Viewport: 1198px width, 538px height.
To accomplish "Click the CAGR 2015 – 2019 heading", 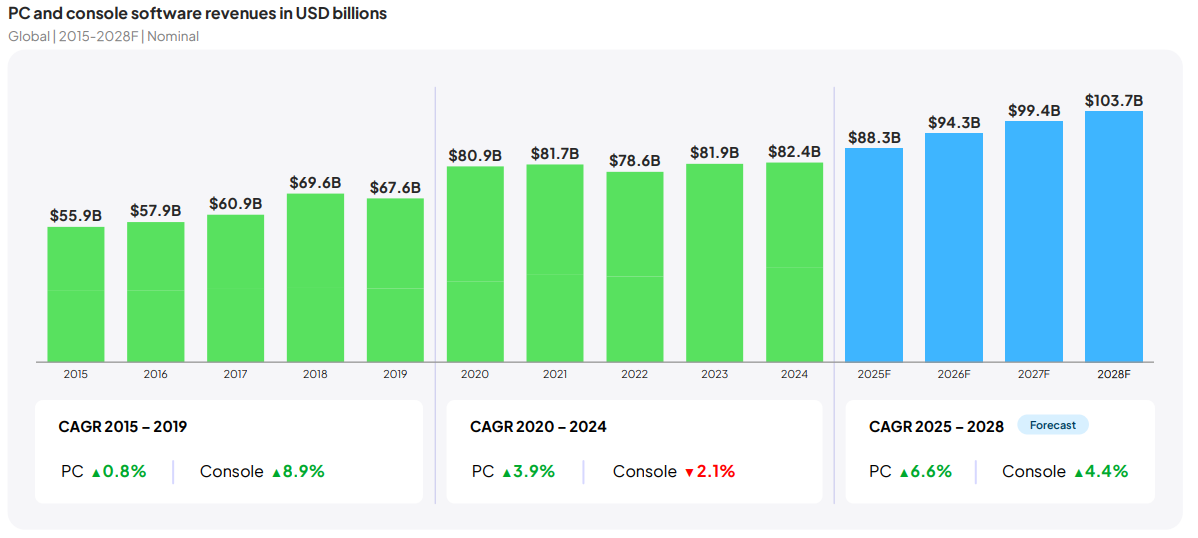I will [x=123, y=427].
